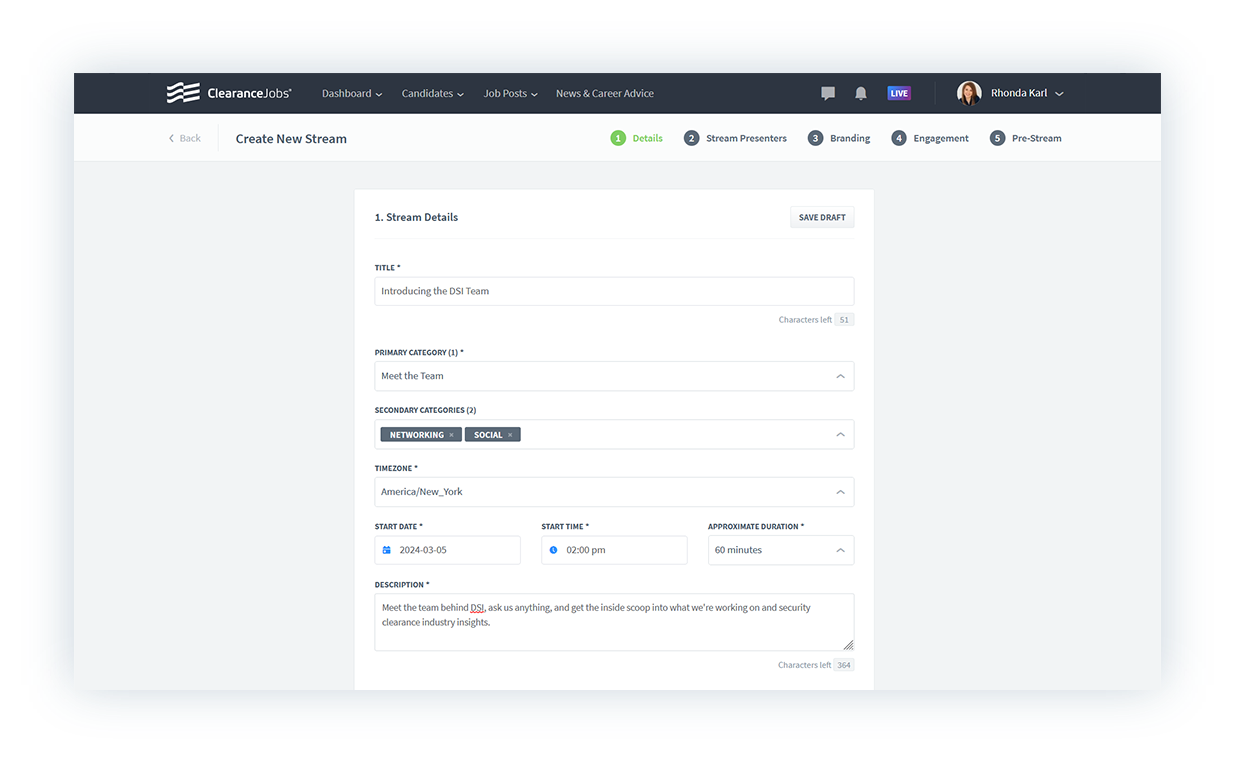Open the chat messages icon
This screenshot has width=1235, height=761.
click(x=828, y=93)
